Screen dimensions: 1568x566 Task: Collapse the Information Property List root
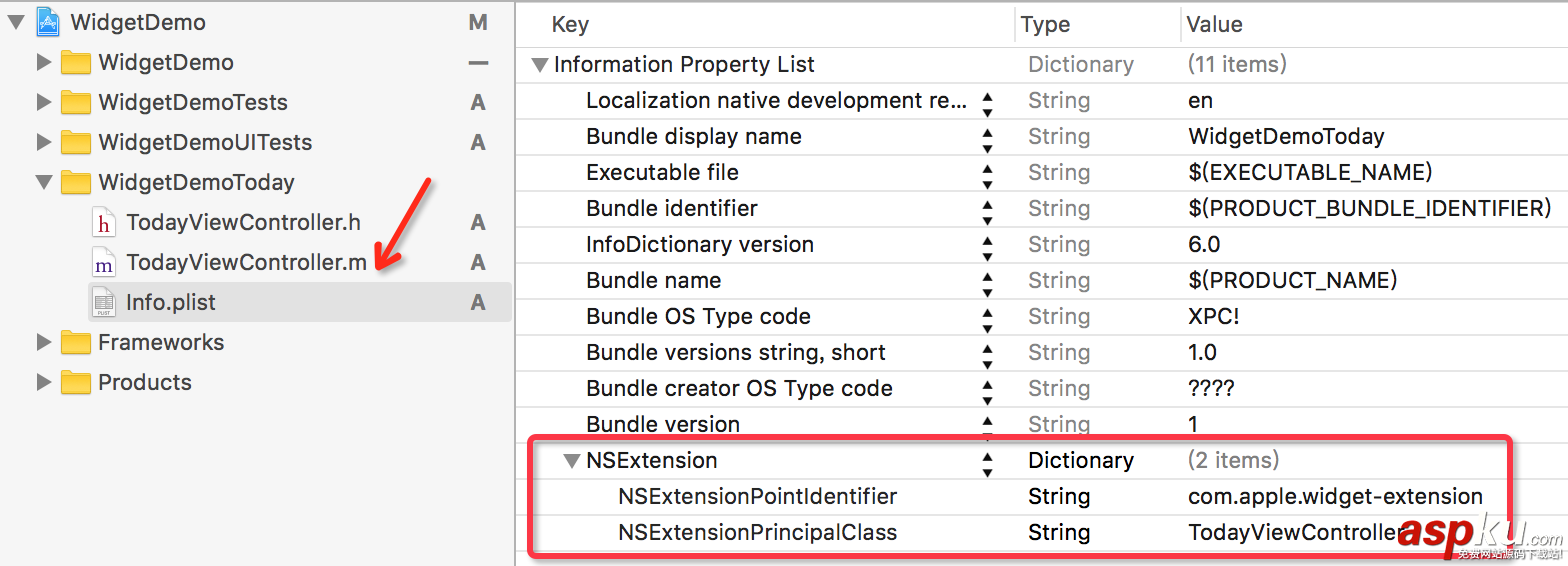(x=540, y=65)
